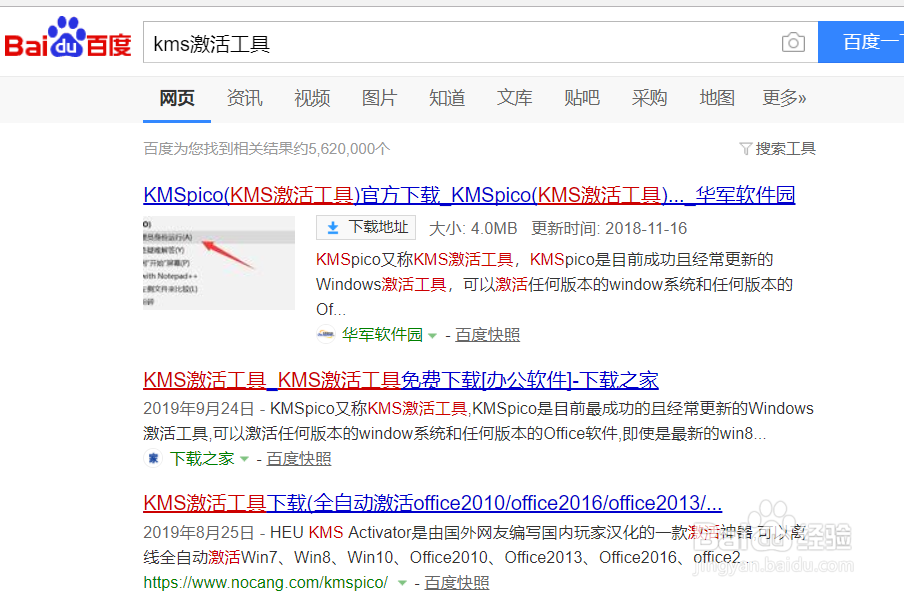The width and height of the screenshot is (904, 596).
Task: Click the 大小: 4.0MB text
Action: tap(473, 229)
